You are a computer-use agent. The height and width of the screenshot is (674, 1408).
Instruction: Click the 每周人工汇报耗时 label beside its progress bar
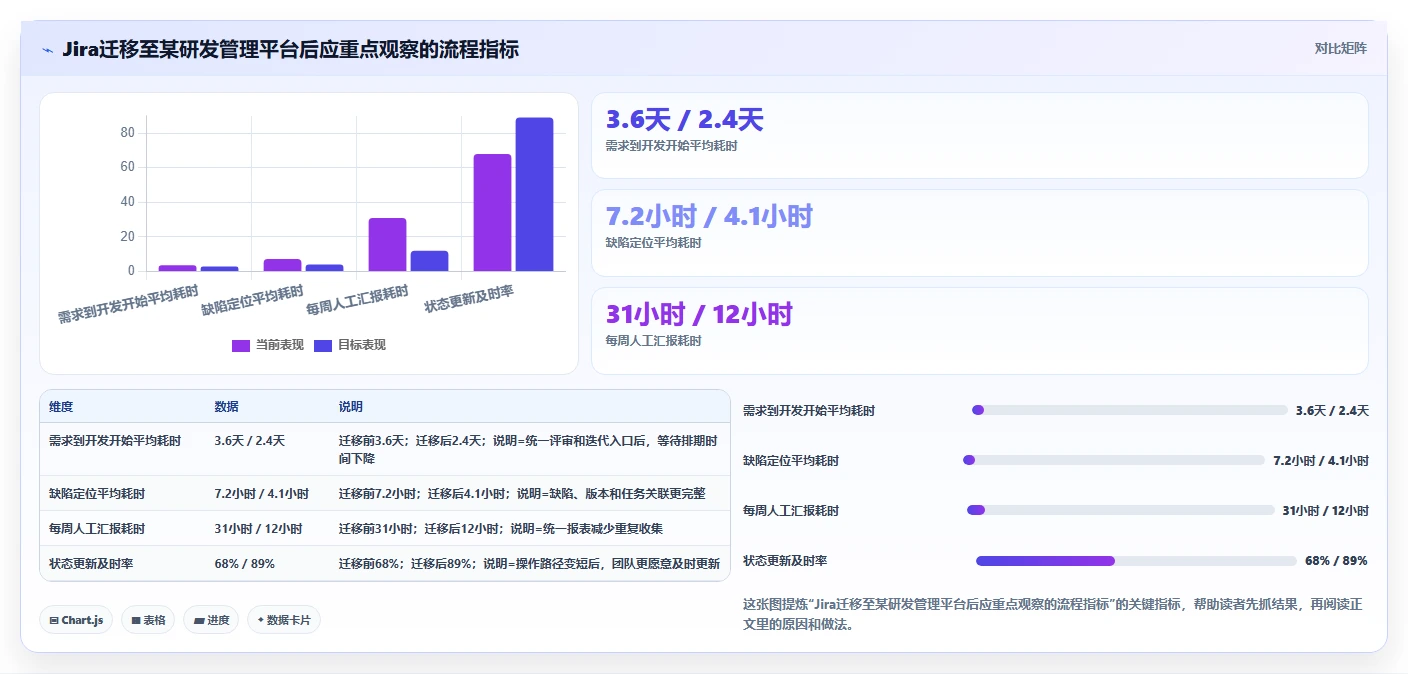[x=791, y=511]
